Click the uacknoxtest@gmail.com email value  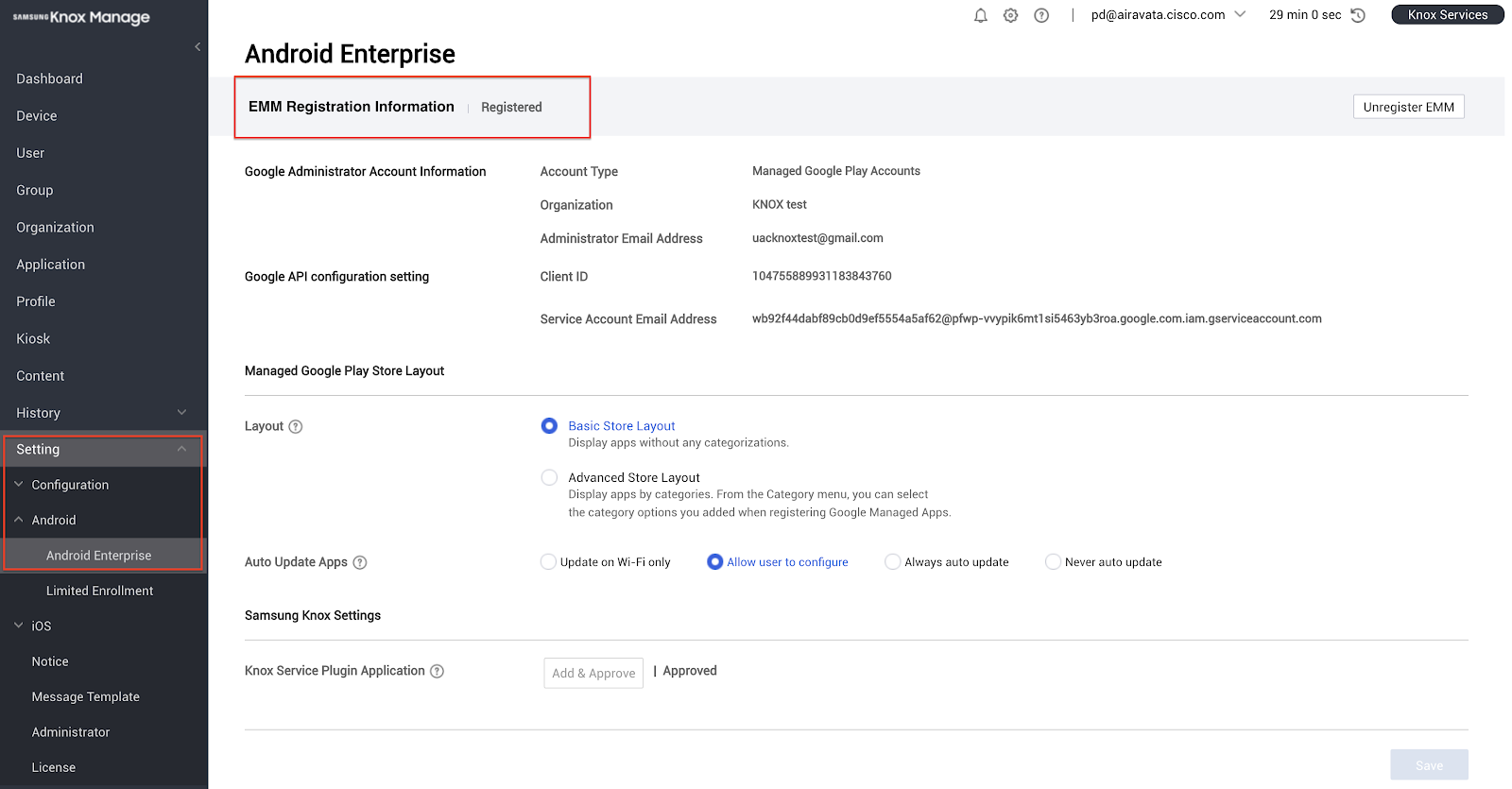(817, 238)
